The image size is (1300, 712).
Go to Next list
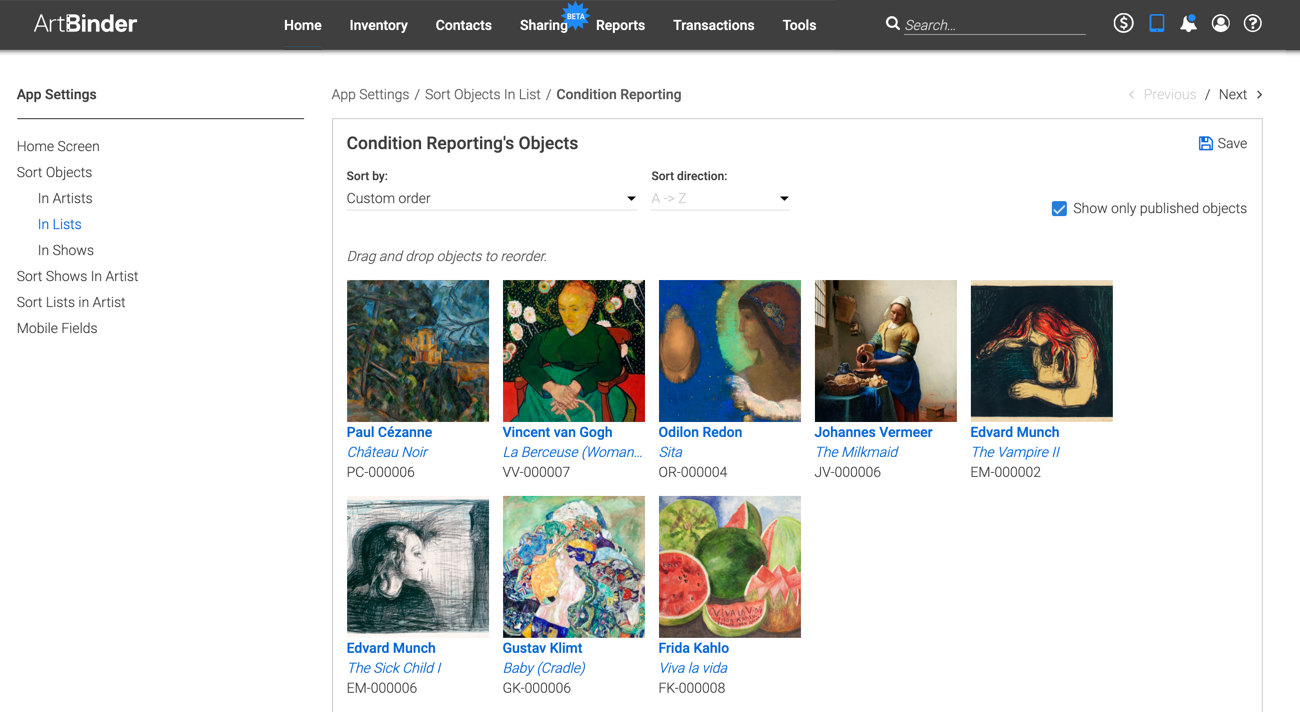click(1232, 94)
